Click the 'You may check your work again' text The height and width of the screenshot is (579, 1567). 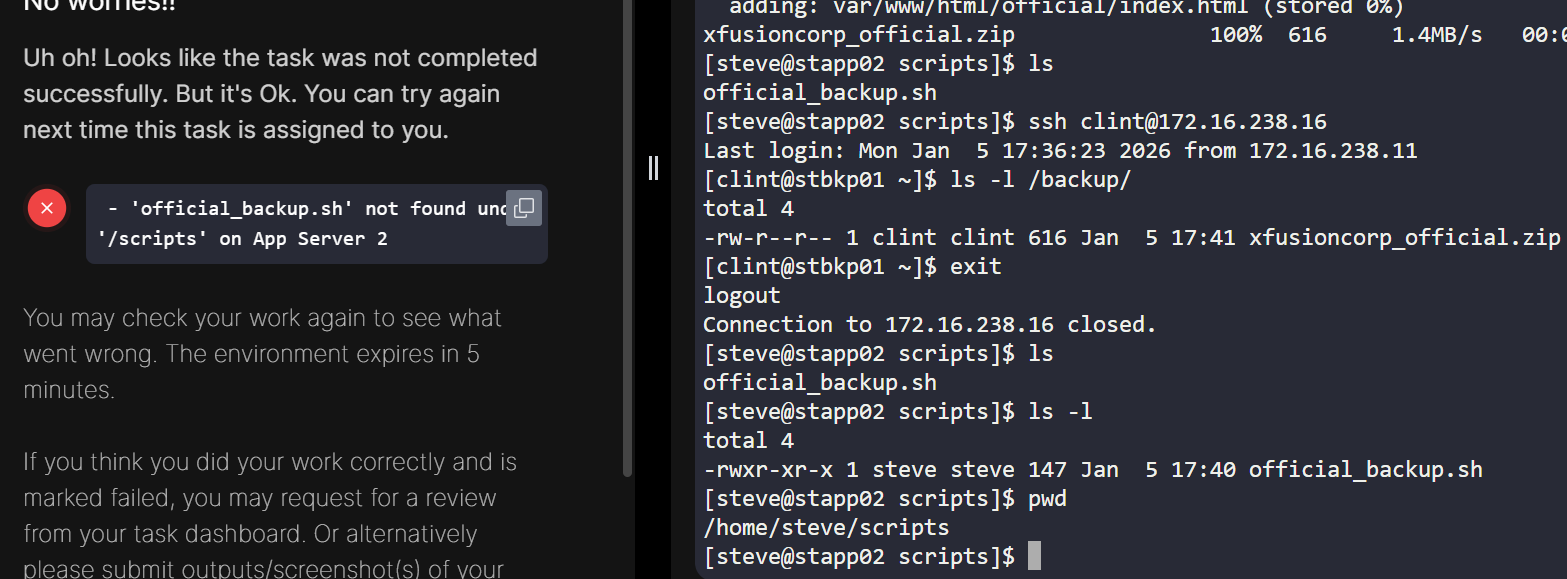[x=262, y=354]
